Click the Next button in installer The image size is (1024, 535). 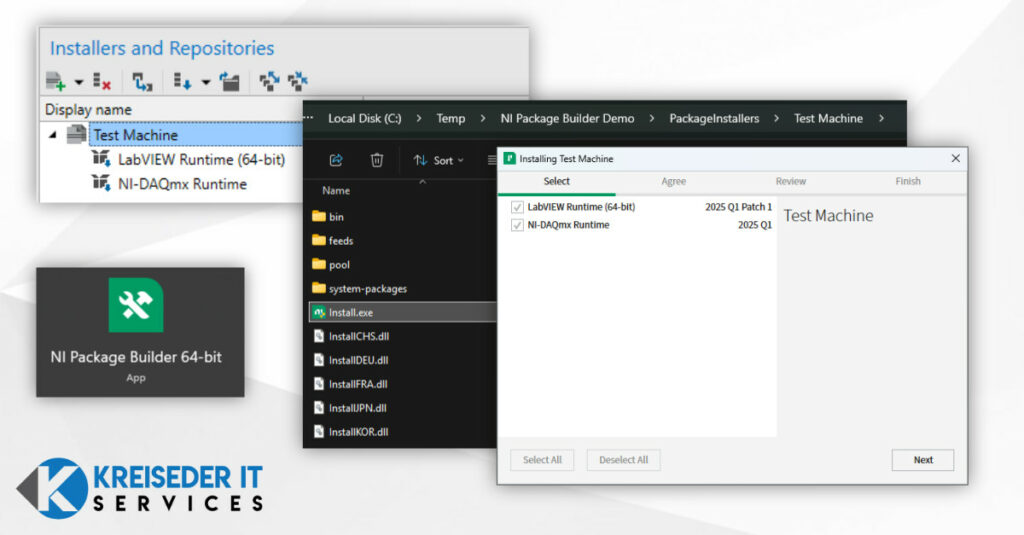click(x=922, y=460)
